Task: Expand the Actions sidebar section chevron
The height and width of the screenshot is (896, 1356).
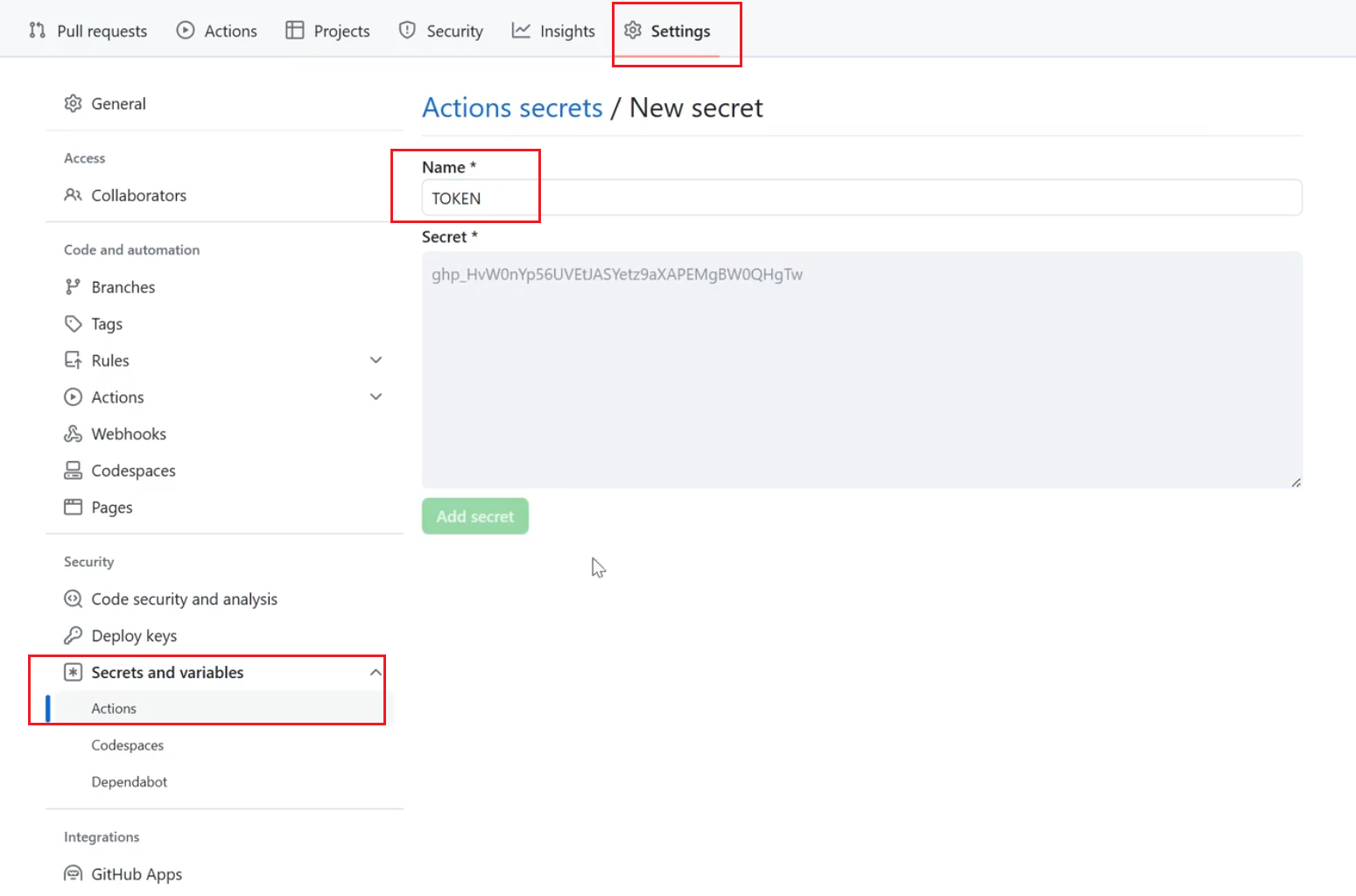Action: point(376,397)
